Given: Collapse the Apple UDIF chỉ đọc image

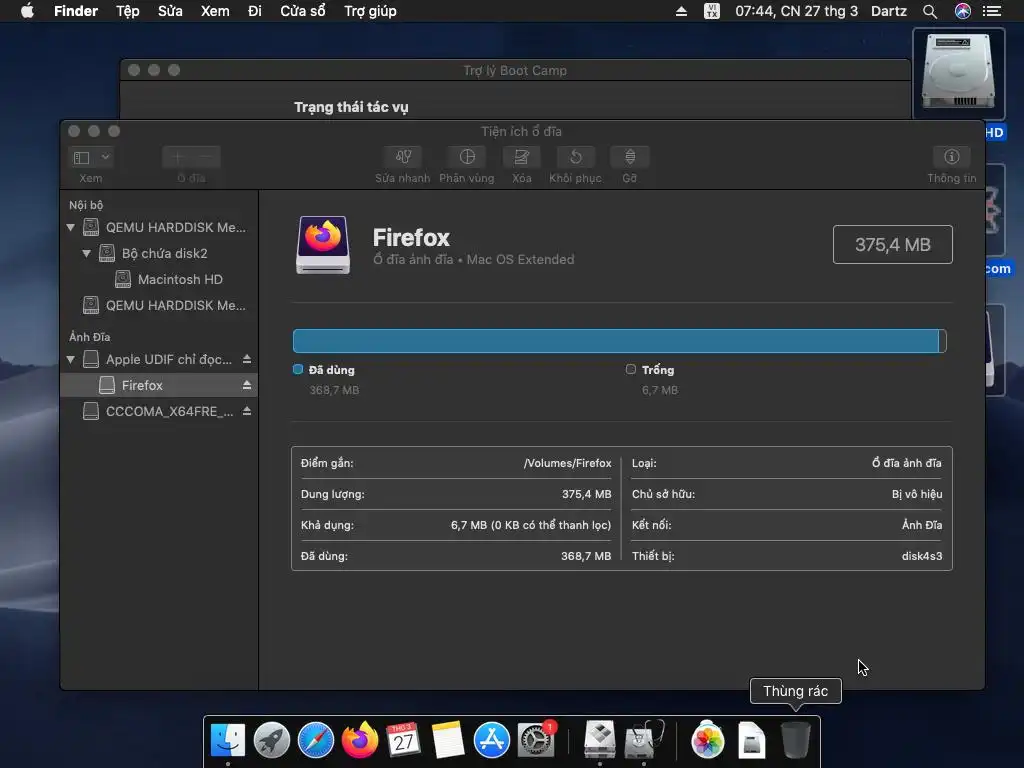Looking at the screenshot, I should pyautogui.click(x=71, y=359).
